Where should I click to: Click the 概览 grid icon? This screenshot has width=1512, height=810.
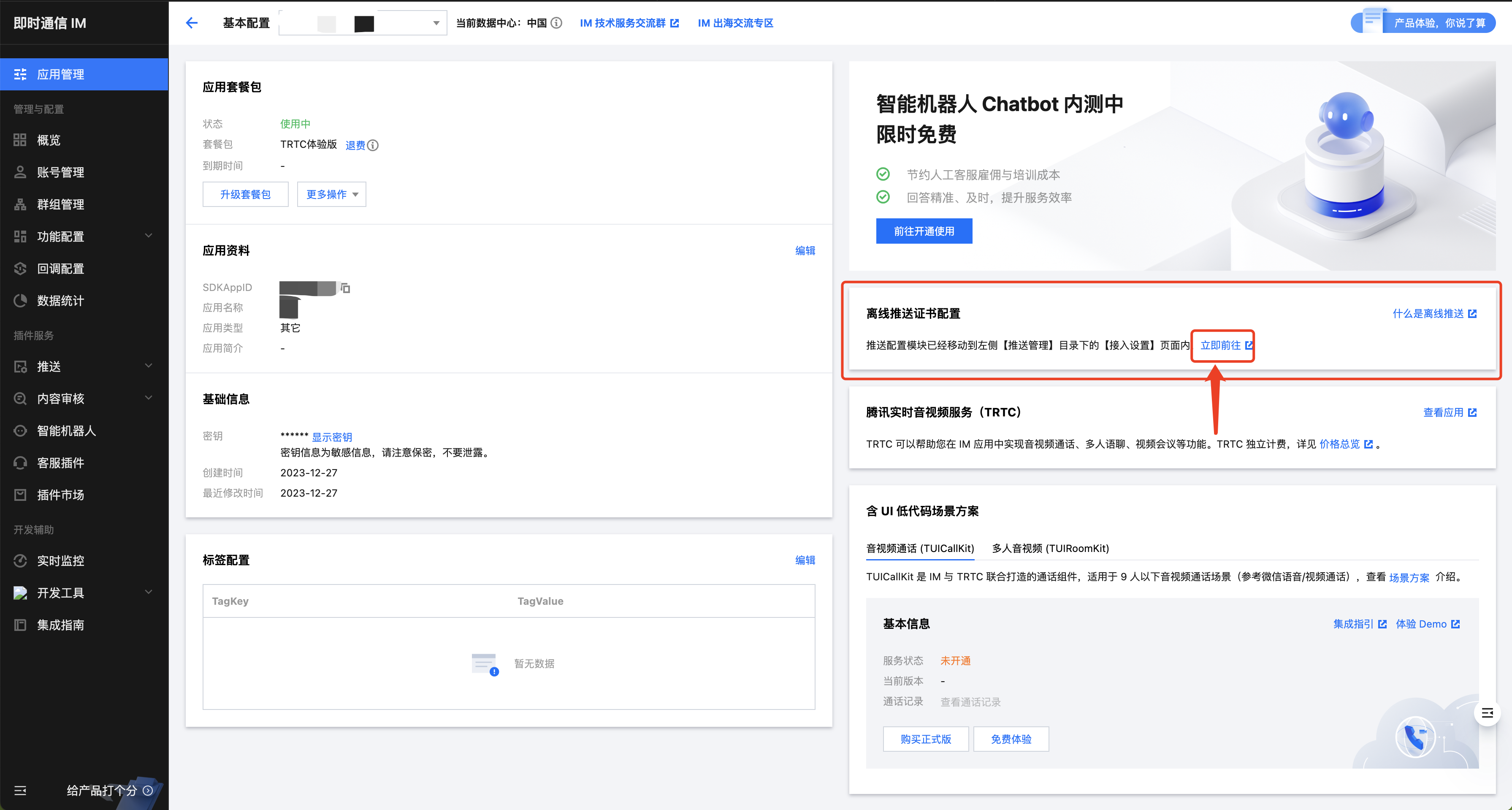click(x=20, y=140)
